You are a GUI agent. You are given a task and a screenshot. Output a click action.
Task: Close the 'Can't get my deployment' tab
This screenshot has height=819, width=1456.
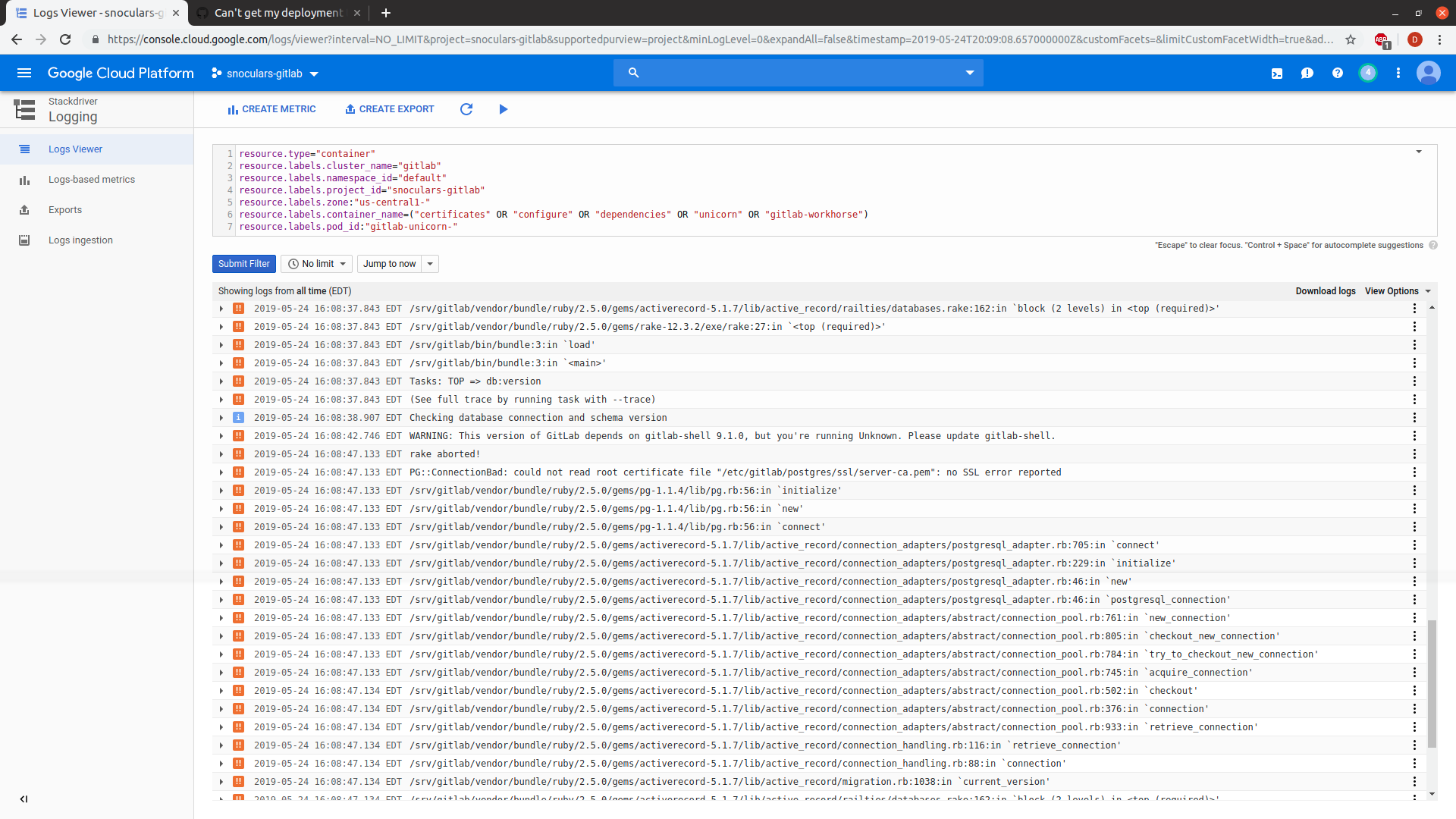point(357,13)
